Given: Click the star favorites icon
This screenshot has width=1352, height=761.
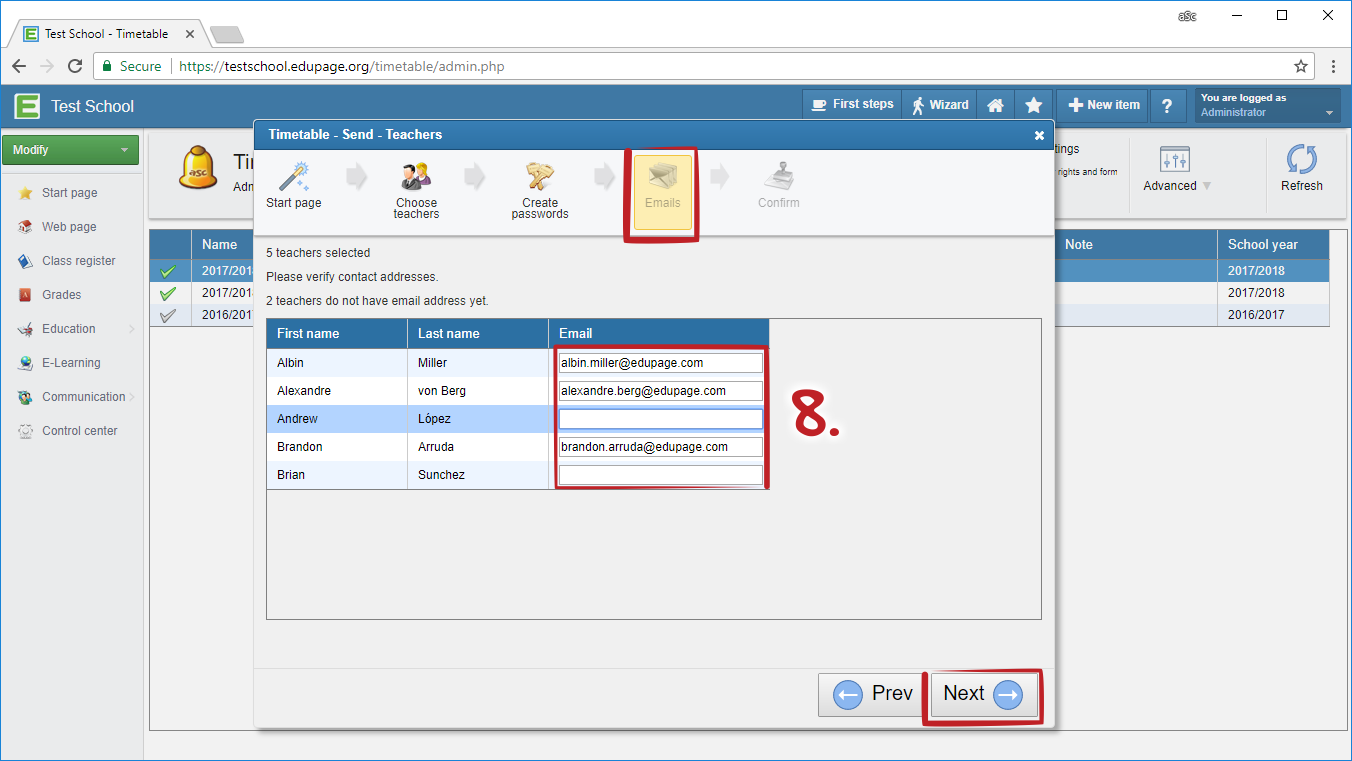Looking at the screenshot, I should tap(1034, 105).
